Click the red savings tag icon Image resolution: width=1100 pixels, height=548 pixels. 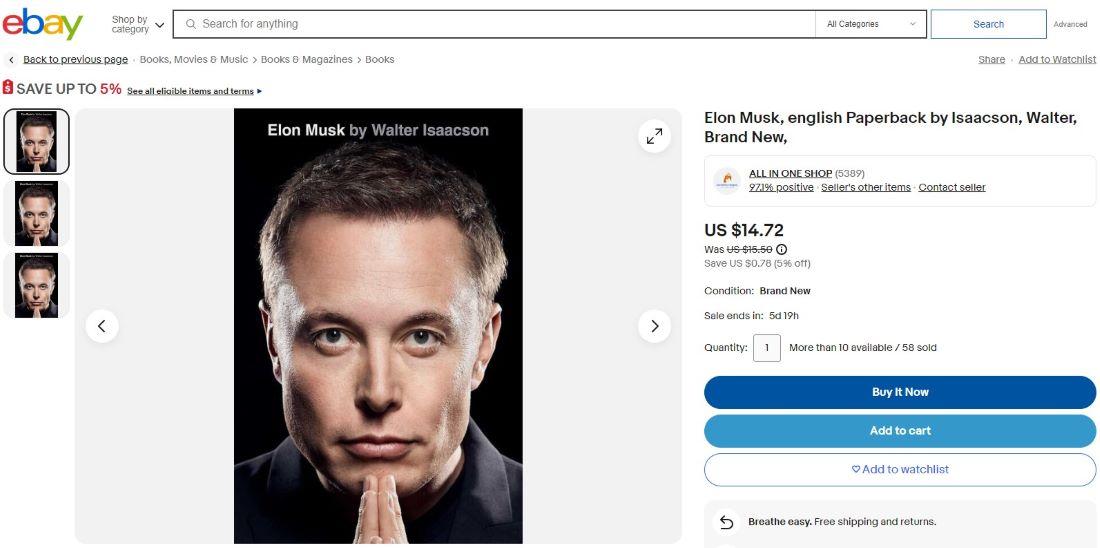(8, 88)
